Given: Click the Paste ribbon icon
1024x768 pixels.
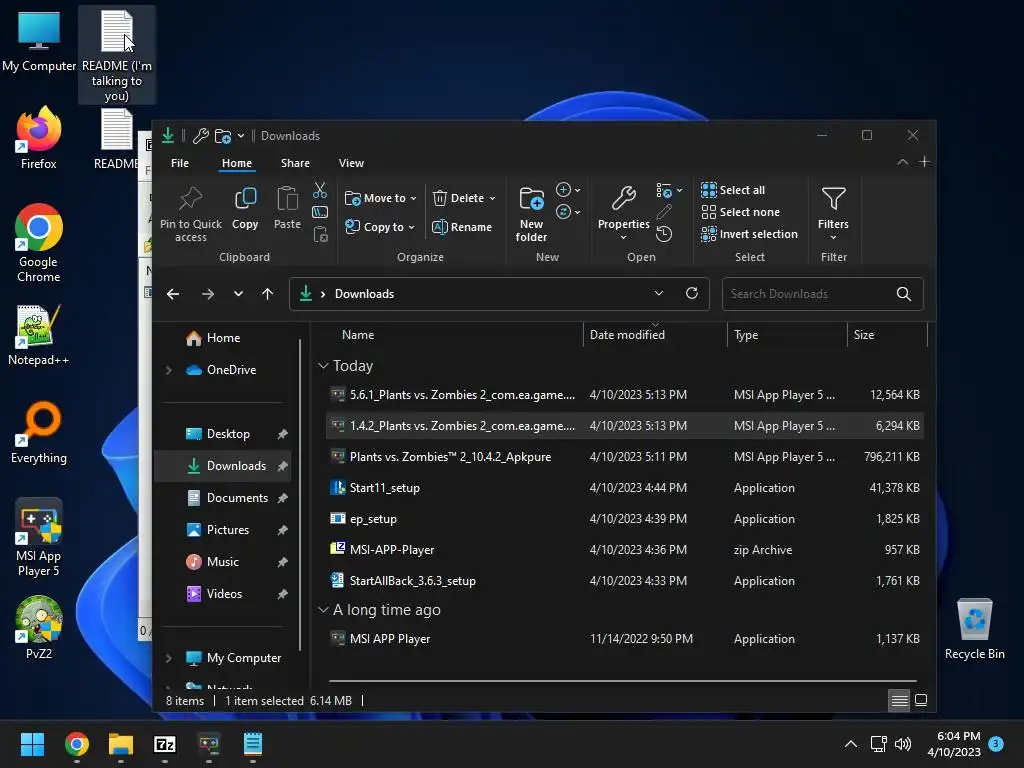Looking at the screenshot, I should pyautogui.click(x=287, y=198).
